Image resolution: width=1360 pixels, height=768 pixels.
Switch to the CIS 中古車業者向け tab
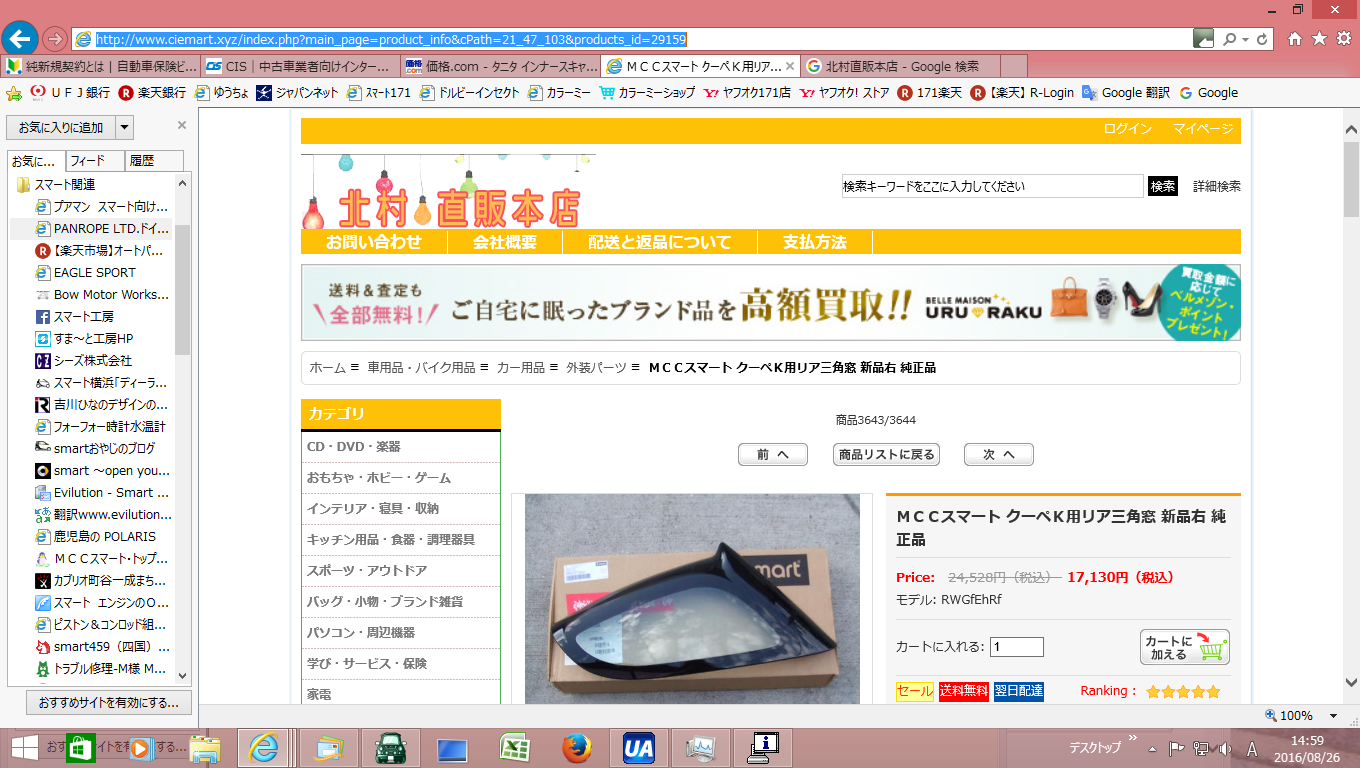click(x=300, y=66)
